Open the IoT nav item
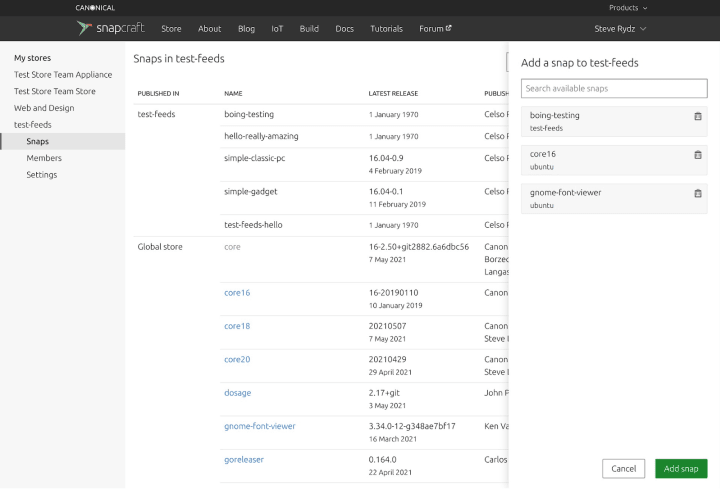720x494 pixels. click(277, 28)
